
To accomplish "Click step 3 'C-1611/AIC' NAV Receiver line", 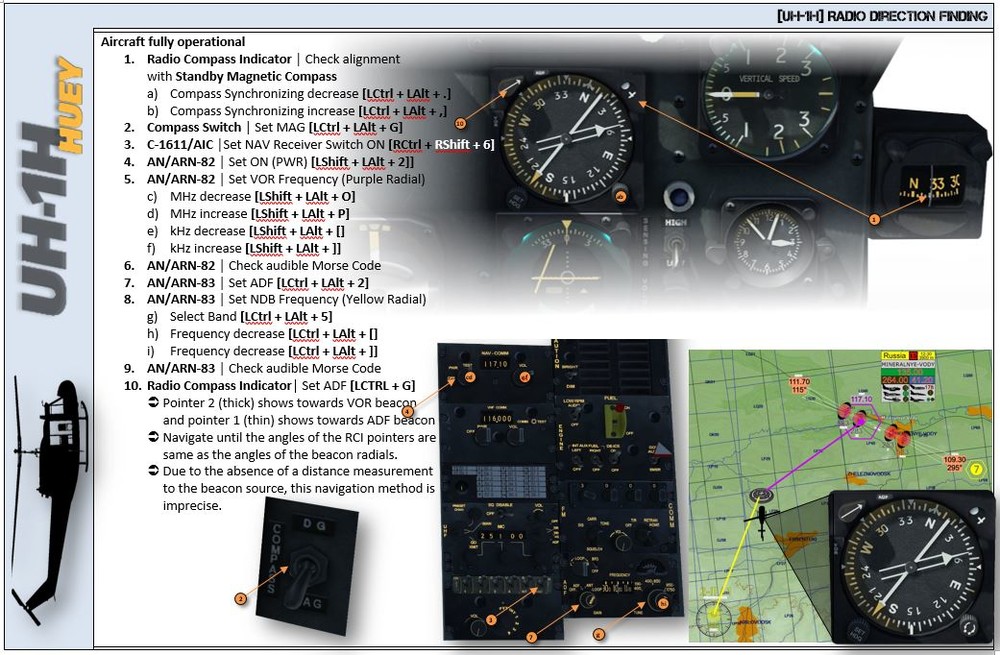I will pos(320,145).
